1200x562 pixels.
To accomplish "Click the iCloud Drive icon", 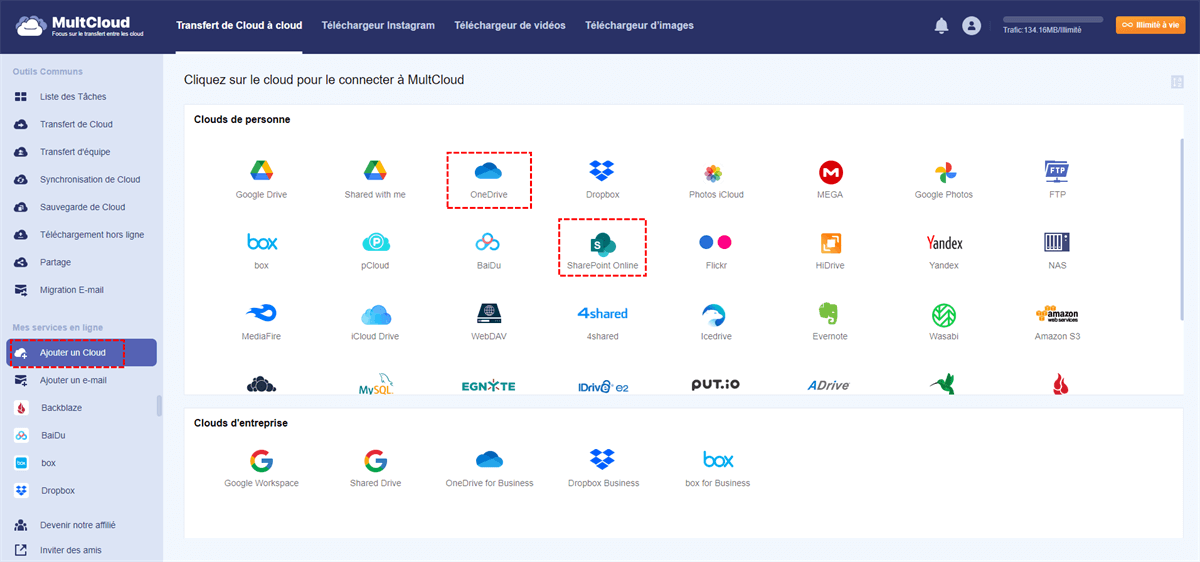I will coord(375,313).
